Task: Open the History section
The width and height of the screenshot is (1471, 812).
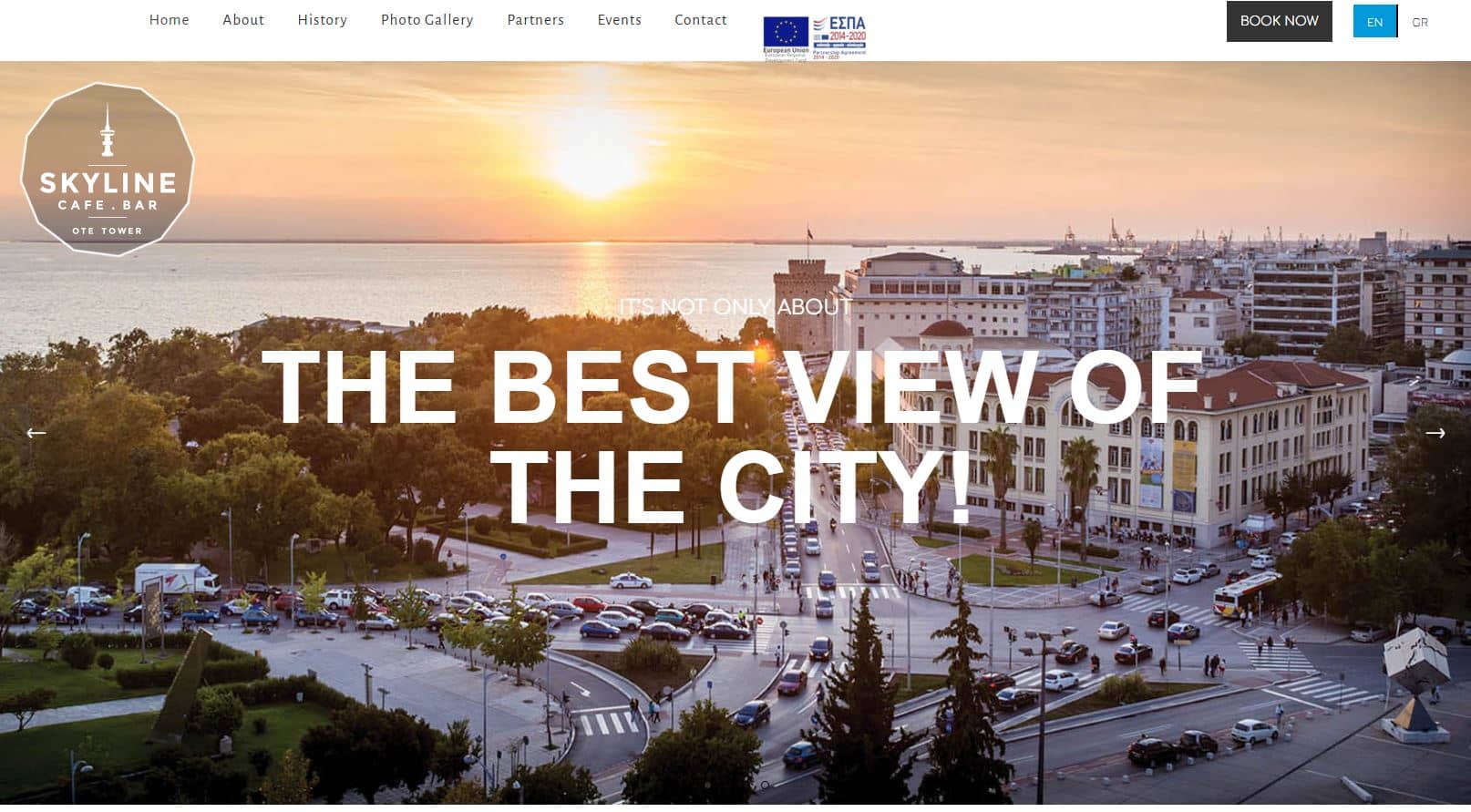Action: coord(323,20)
